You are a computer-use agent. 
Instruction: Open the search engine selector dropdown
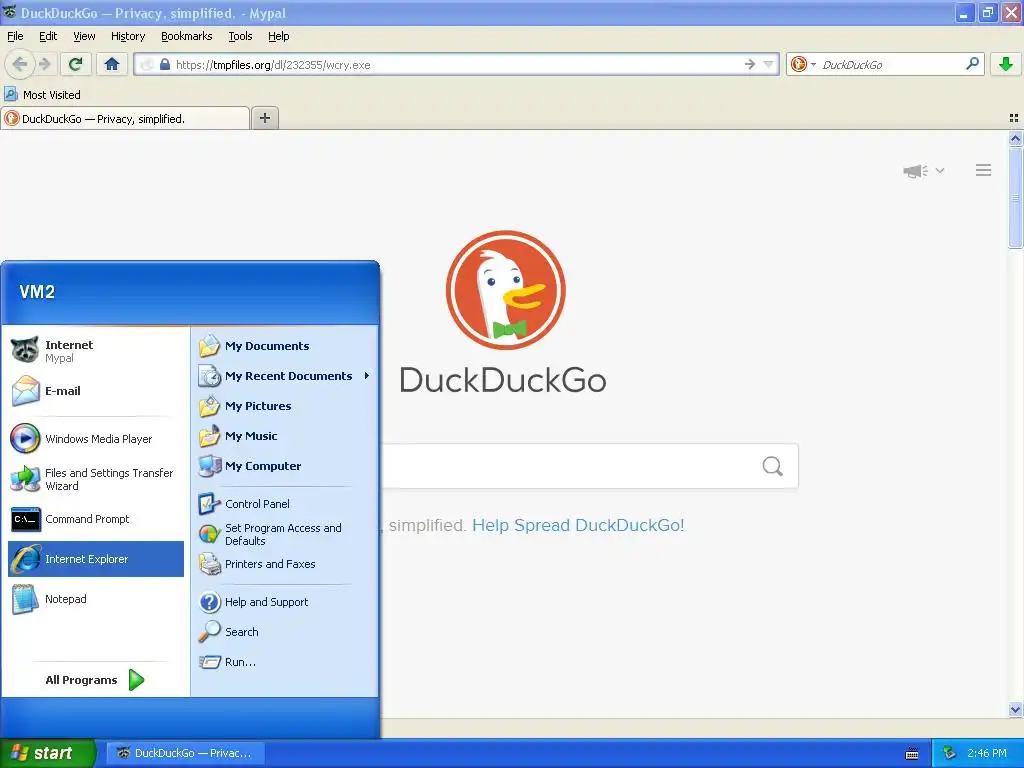tap(803, 64)
